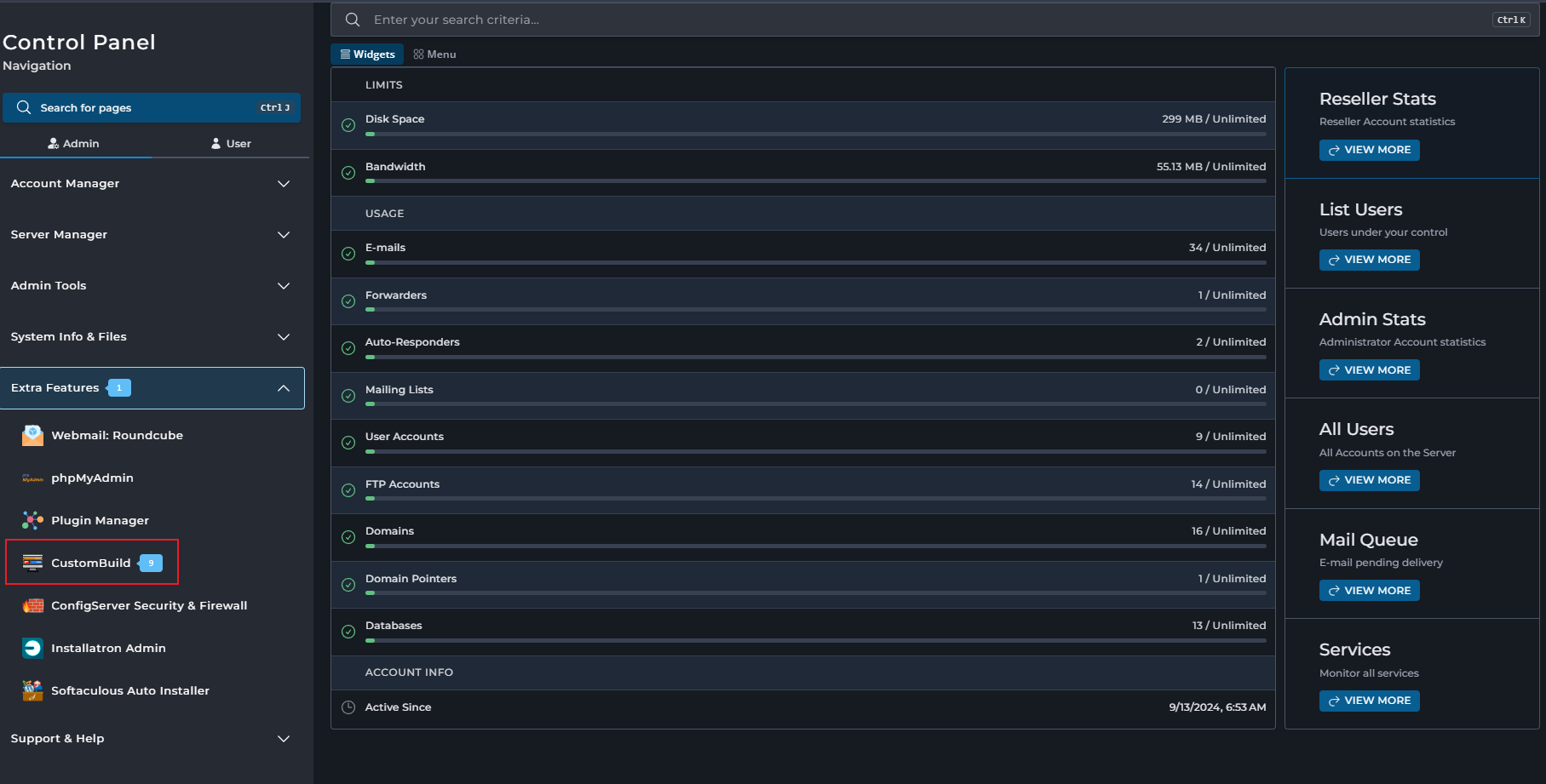The width and height of the screenshot is (1546, 784).
Task: Click the Mailing Lists status check icon
Action: pyautogui.click(x=348, y=396)
